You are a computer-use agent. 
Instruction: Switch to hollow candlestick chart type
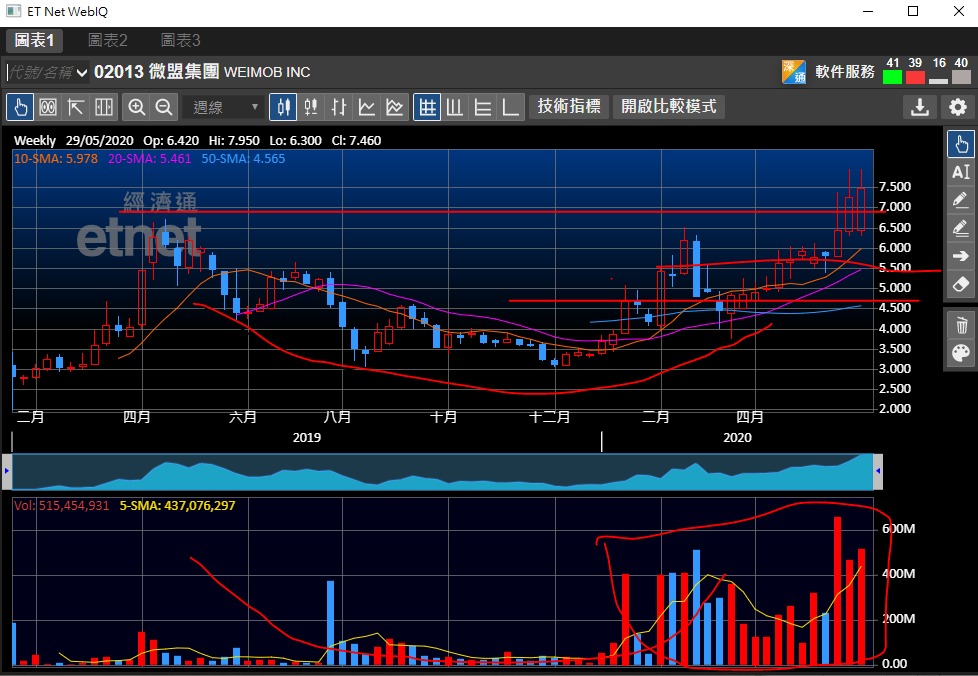pos(311,107)
